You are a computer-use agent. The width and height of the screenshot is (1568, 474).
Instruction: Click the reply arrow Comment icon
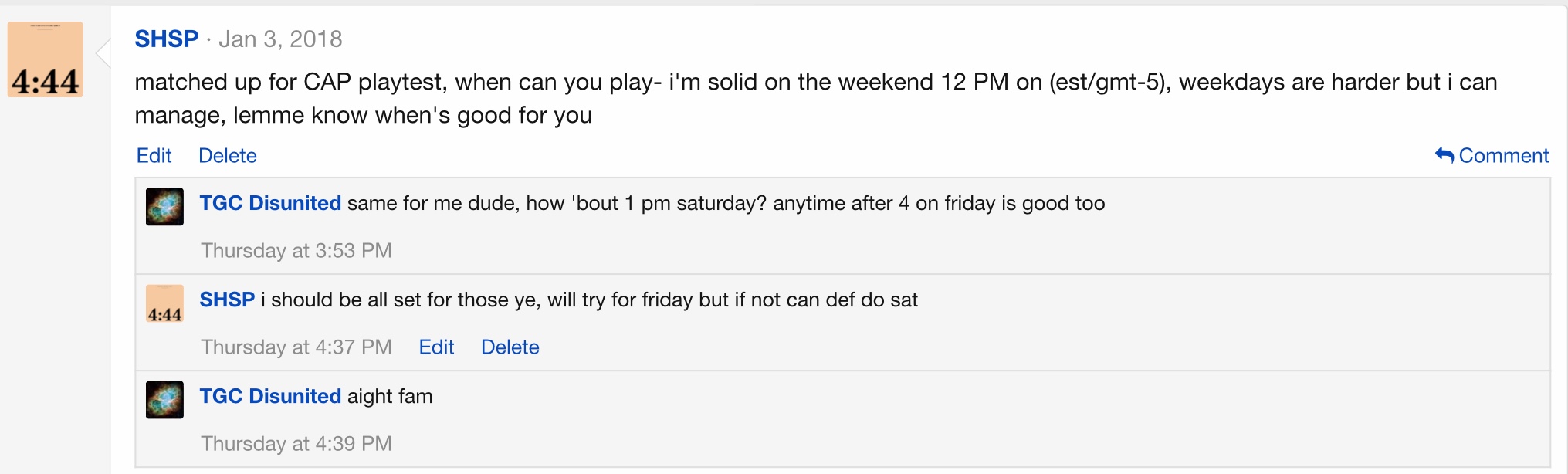point(1444,155)
